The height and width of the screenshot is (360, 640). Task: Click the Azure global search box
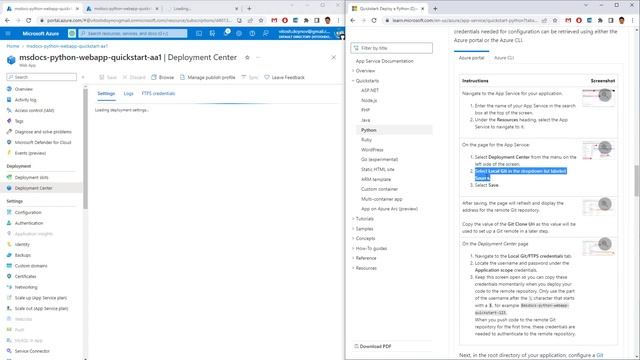[x=133, y=33]
